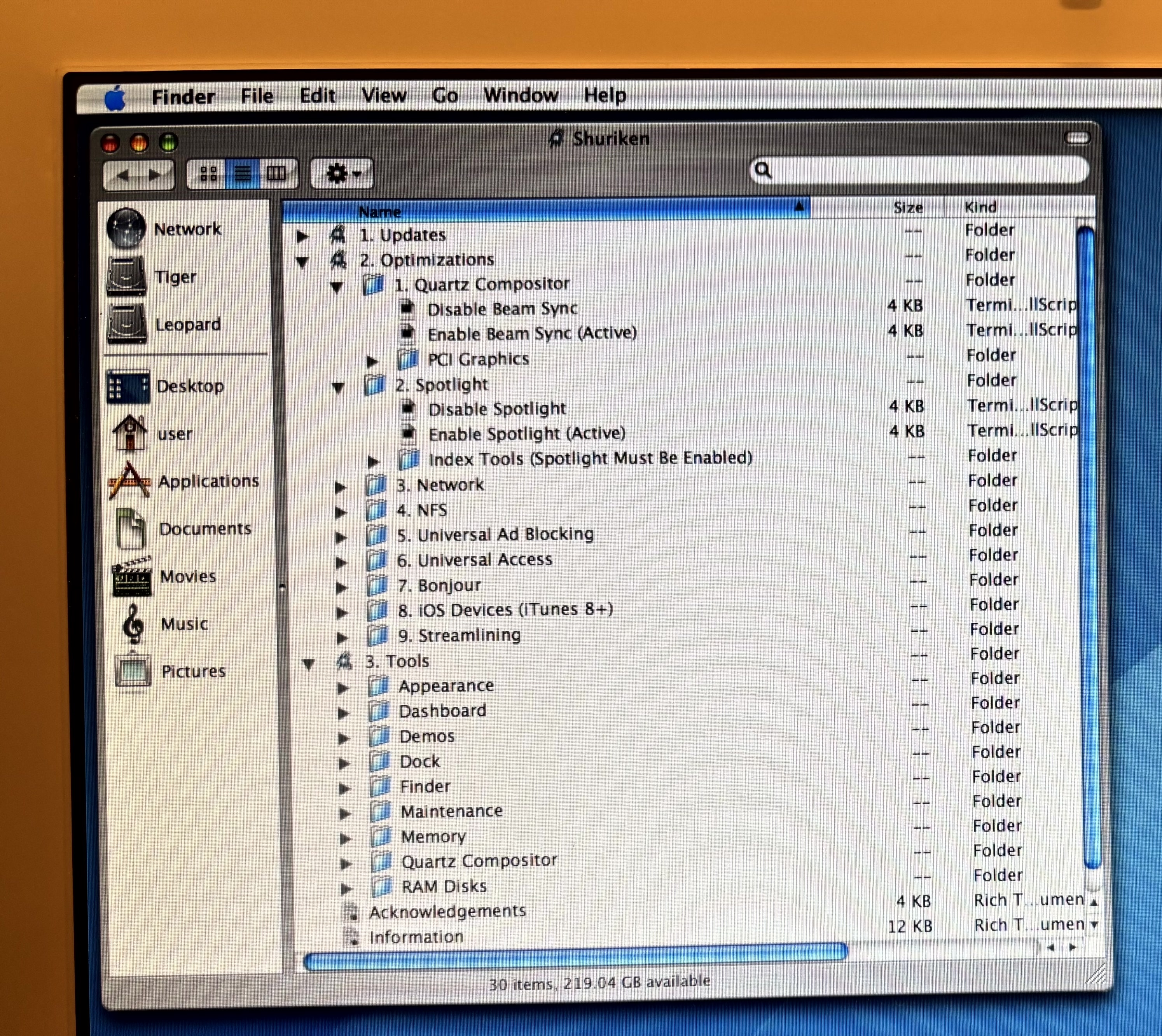This screenshot has width=1162, height=1036.
Task: Click the Finder search field
Action: click(922, 170)
